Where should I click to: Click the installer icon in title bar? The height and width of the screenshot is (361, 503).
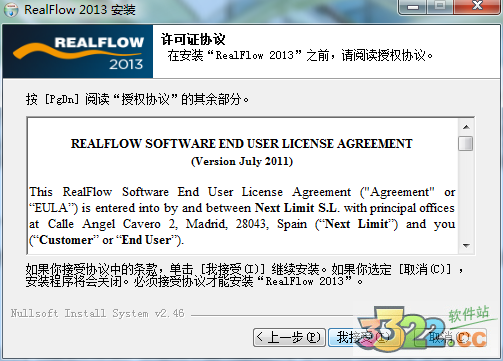click(11, 10)
